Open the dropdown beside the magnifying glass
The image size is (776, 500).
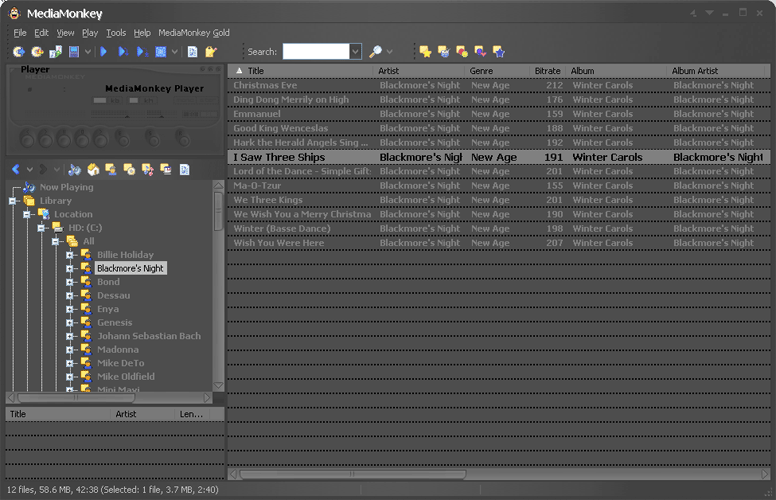[390, 51]
